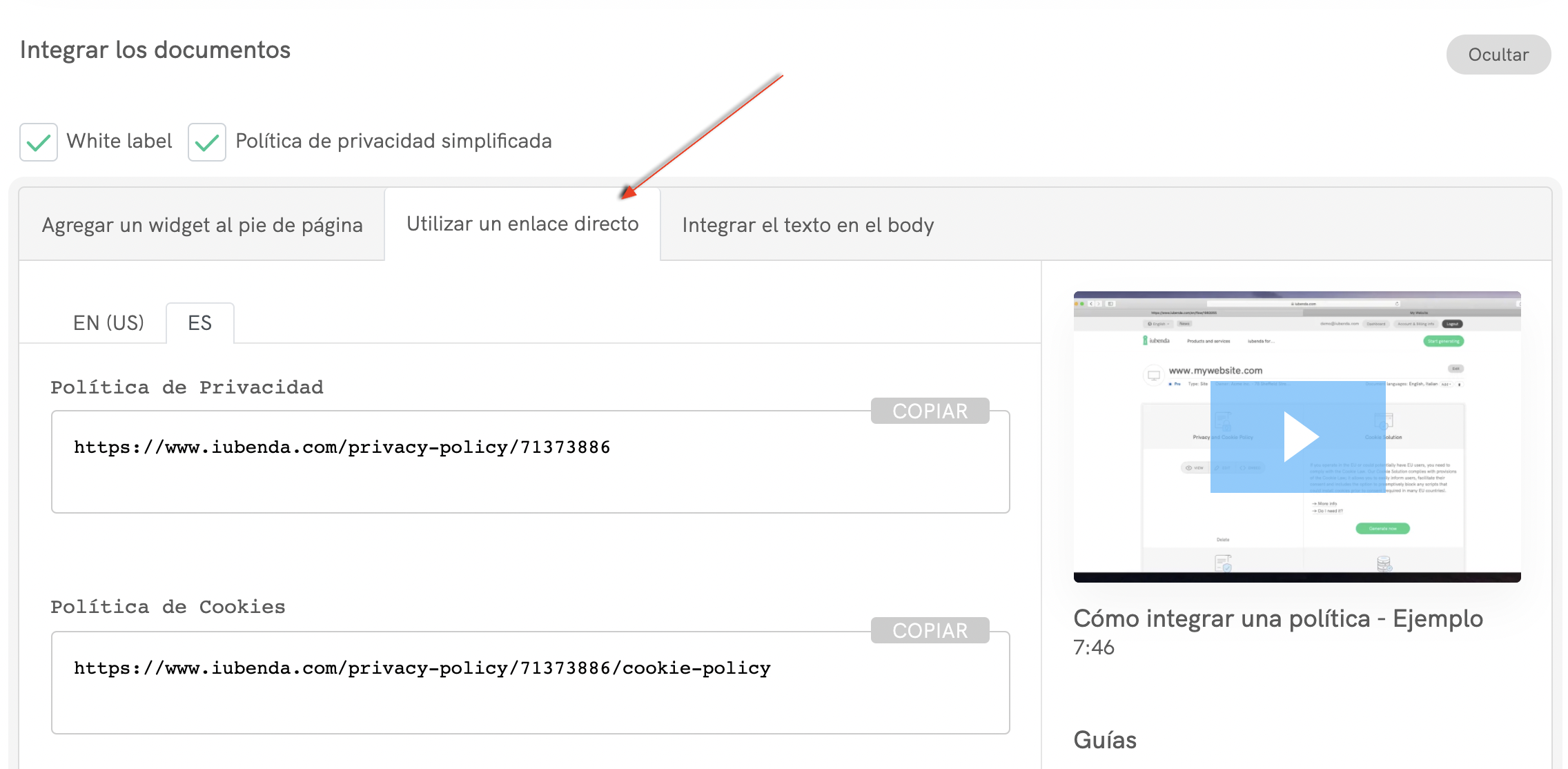The width and height of the screenshot is (1568, 769).
Task: Toggle Política de privacidad simplificada checkbox
Action: (x=207, y=142)
